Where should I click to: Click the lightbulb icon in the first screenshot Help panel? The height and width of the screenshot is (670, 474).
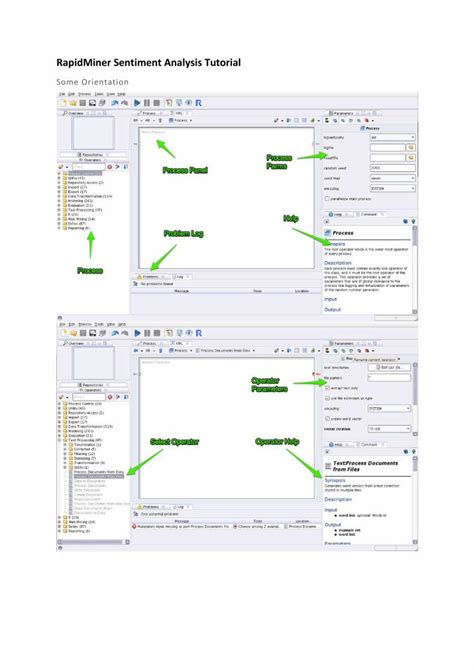pyautogui.click(x=413, y=221)
